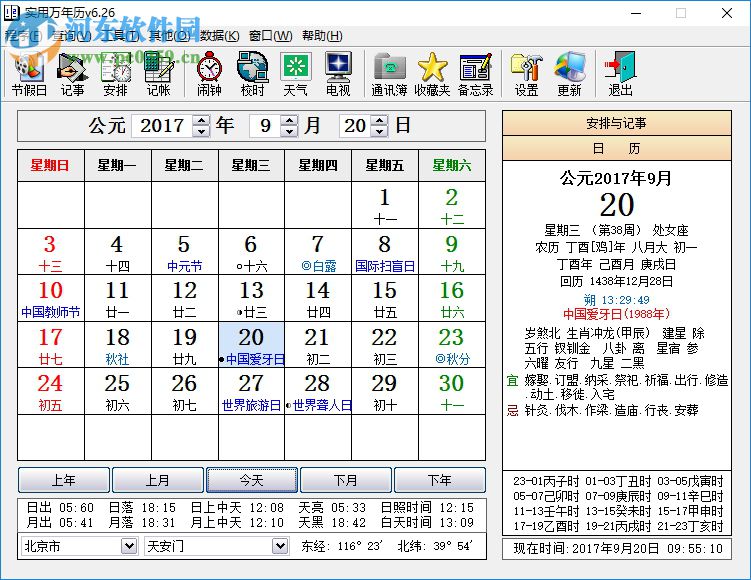Click the 现在时间 status bar
This screenshot has height=580, width=751.
point(617,548)
